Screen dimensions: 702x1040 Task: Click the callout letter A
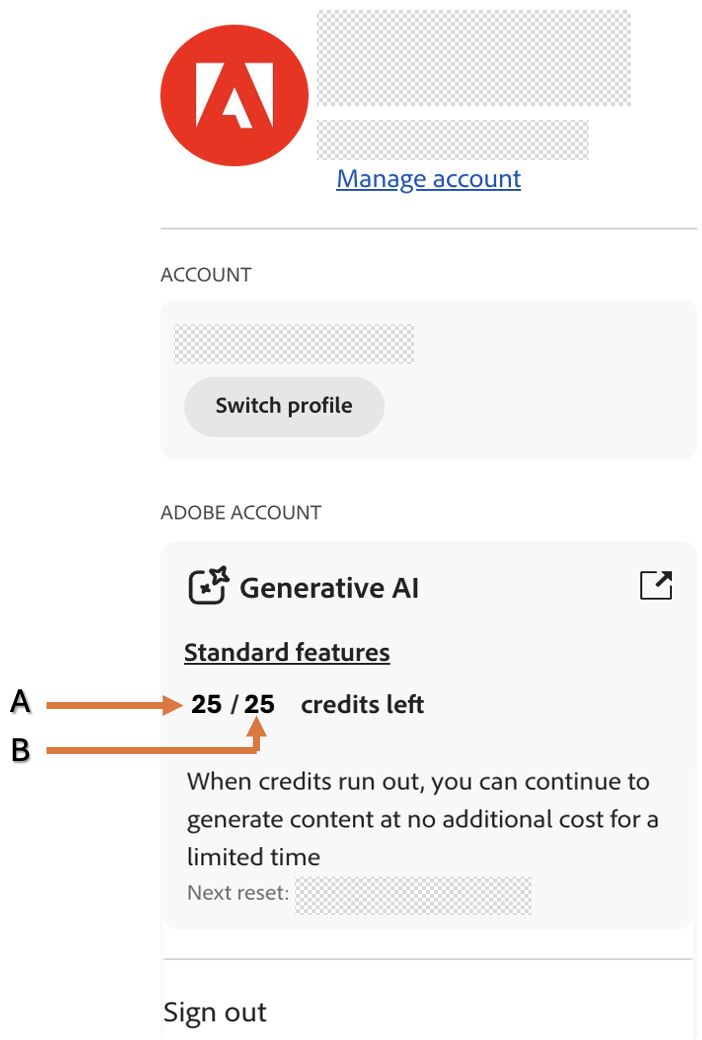20,703
